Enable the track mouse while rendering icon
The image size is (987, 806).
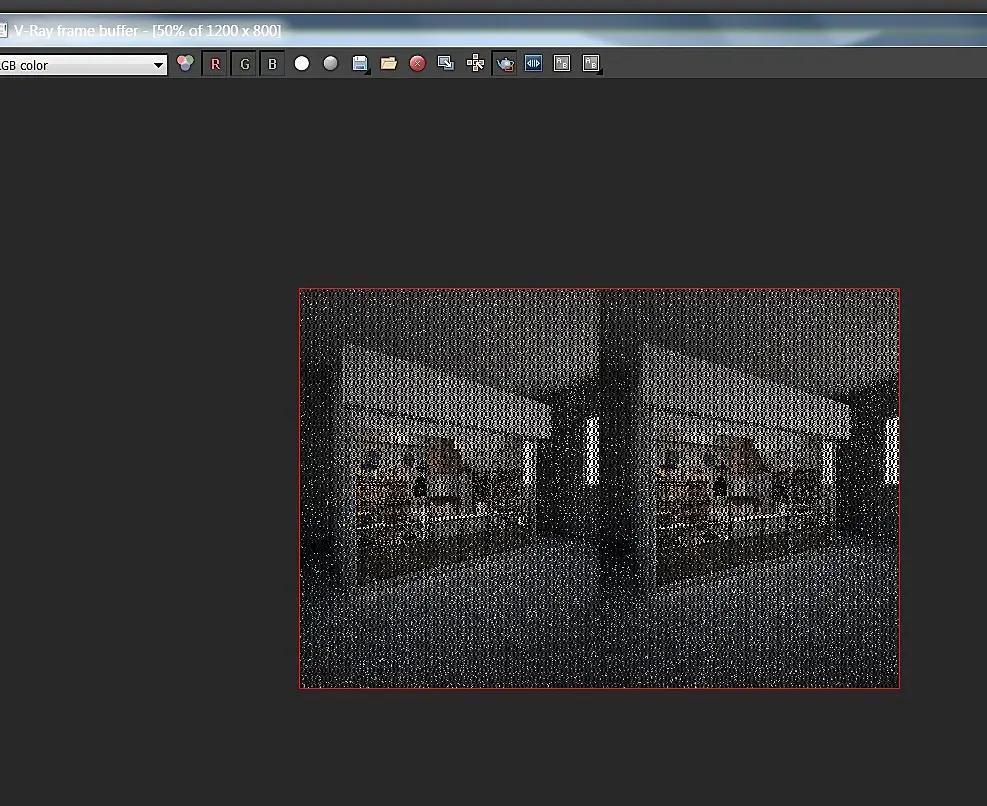pyautogui.click(x=476, y=64)
